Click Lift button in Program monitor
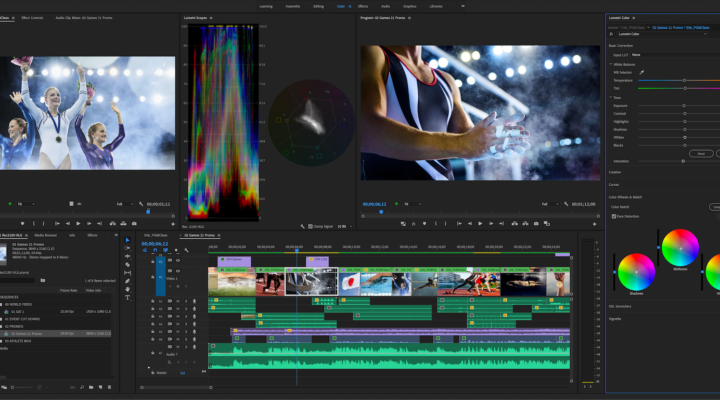Viewport: 720px width, 400px height. pos(514,224)
